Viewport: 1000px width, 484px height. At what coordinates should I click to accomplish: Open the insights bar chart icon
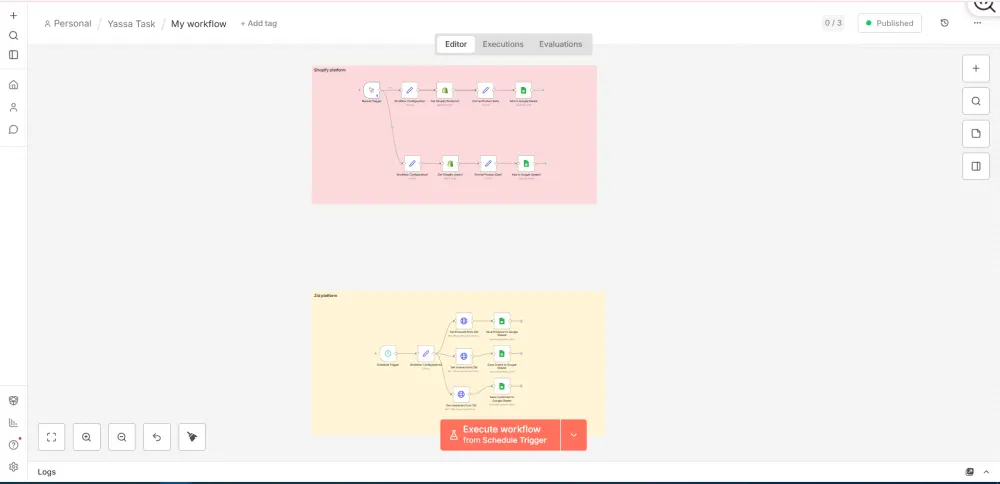tap(13, 422)
